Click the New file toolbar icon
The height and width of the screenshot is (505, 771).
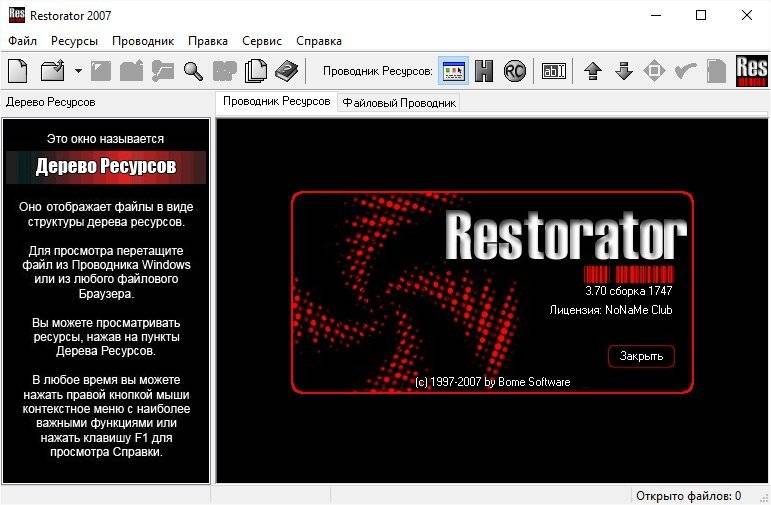pyautogui.click(x=18, y=71)
